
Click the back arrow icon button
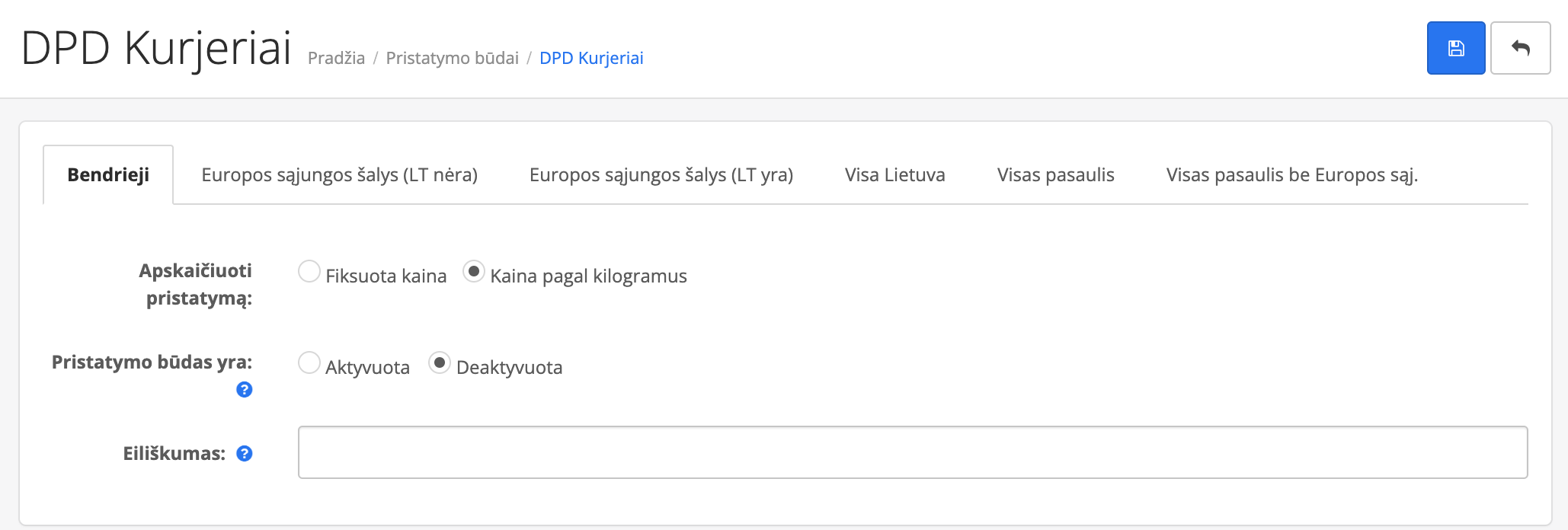click(x=1520, y=48)
